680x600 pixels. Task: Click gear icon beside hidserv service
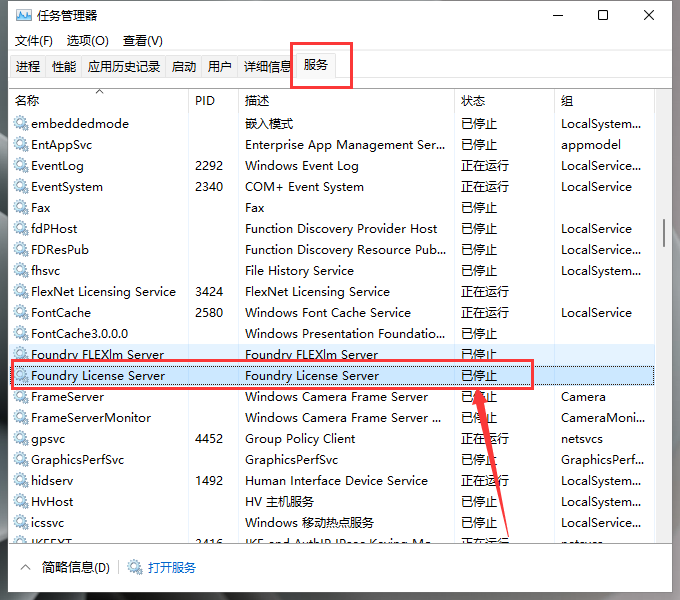pyautogui.click(x=21, y=480)
